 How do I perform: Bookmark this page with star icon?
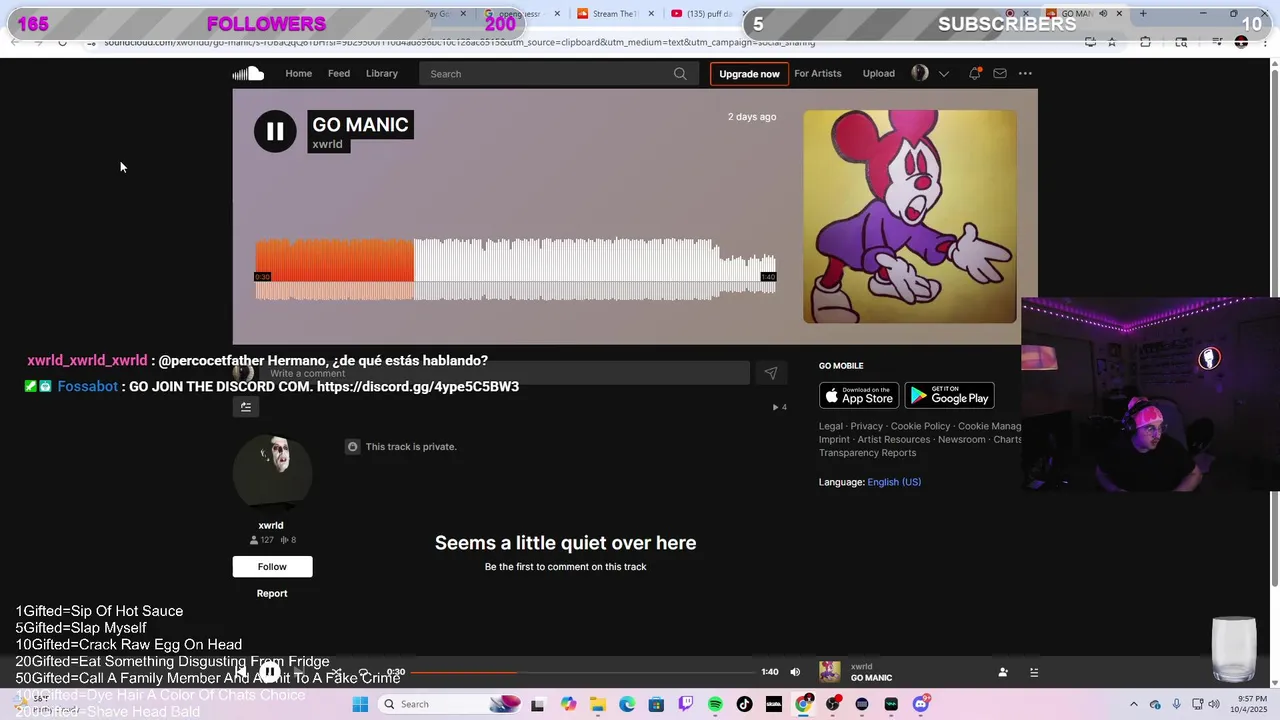(1112, 42)
